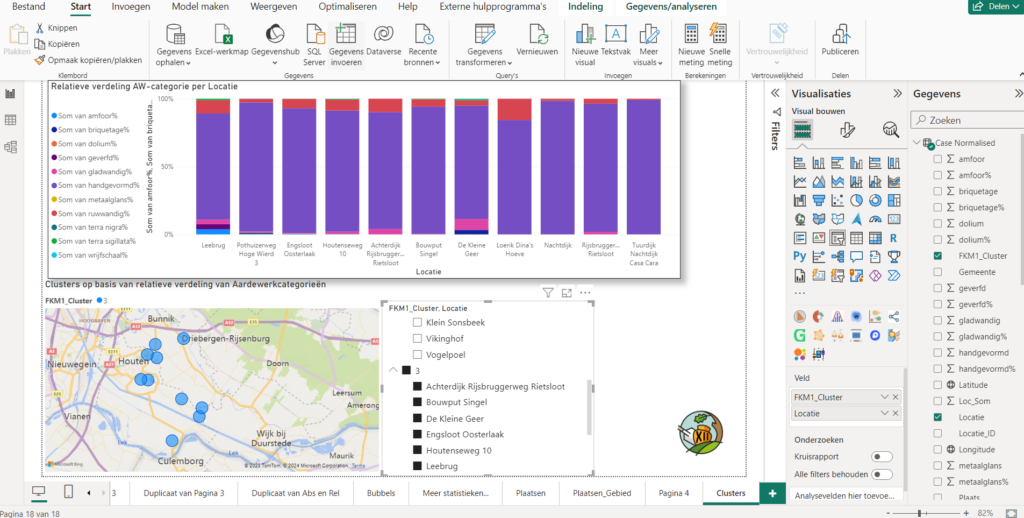Click the focus mode icon on slicer
The width and height of the screenshot is (1024, 518).
coord(566,293)
